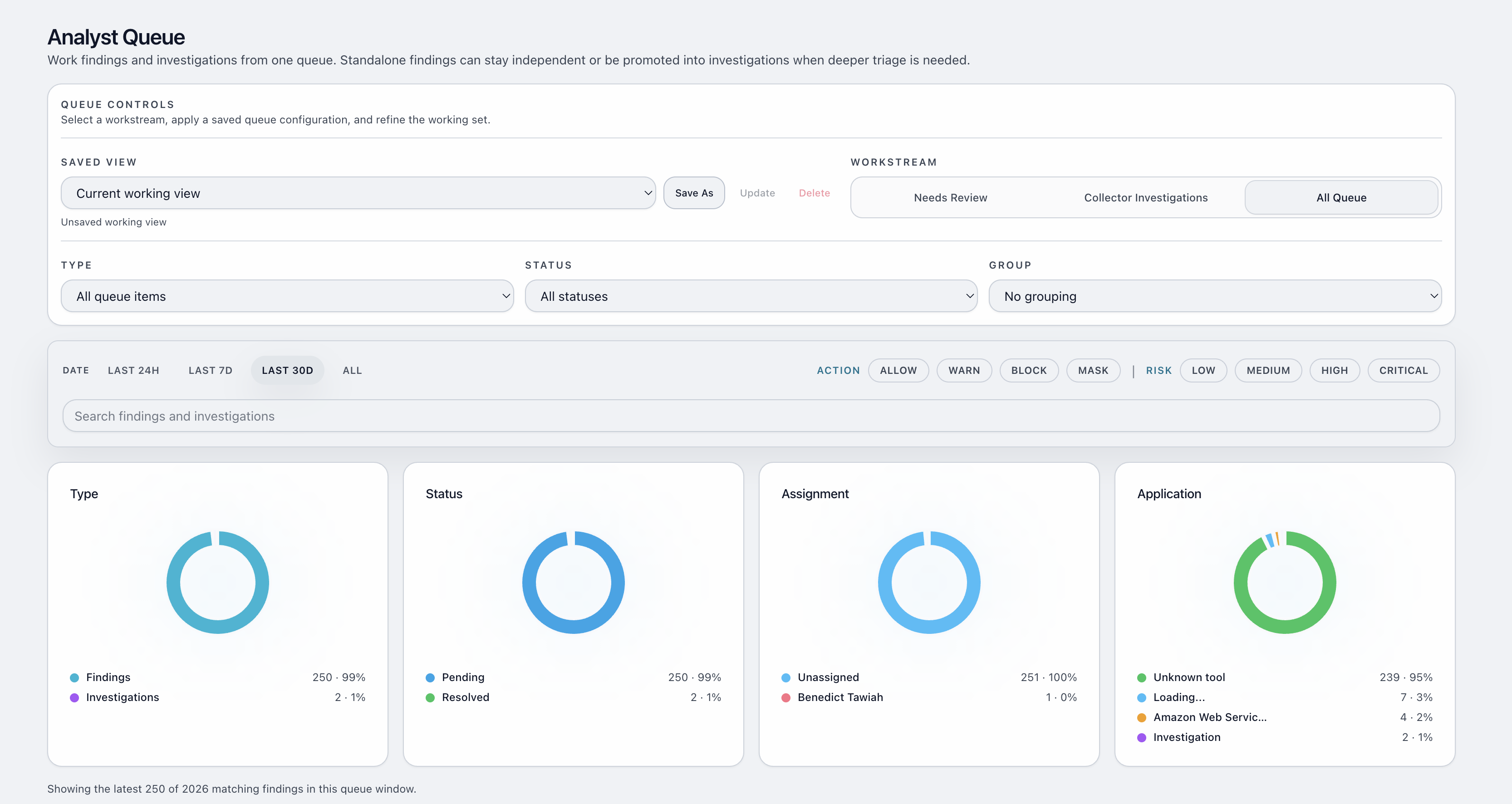Viewport: 1512px width, 804px height.
Task: Open the Status filter dropdown
Action: (751, 296)
